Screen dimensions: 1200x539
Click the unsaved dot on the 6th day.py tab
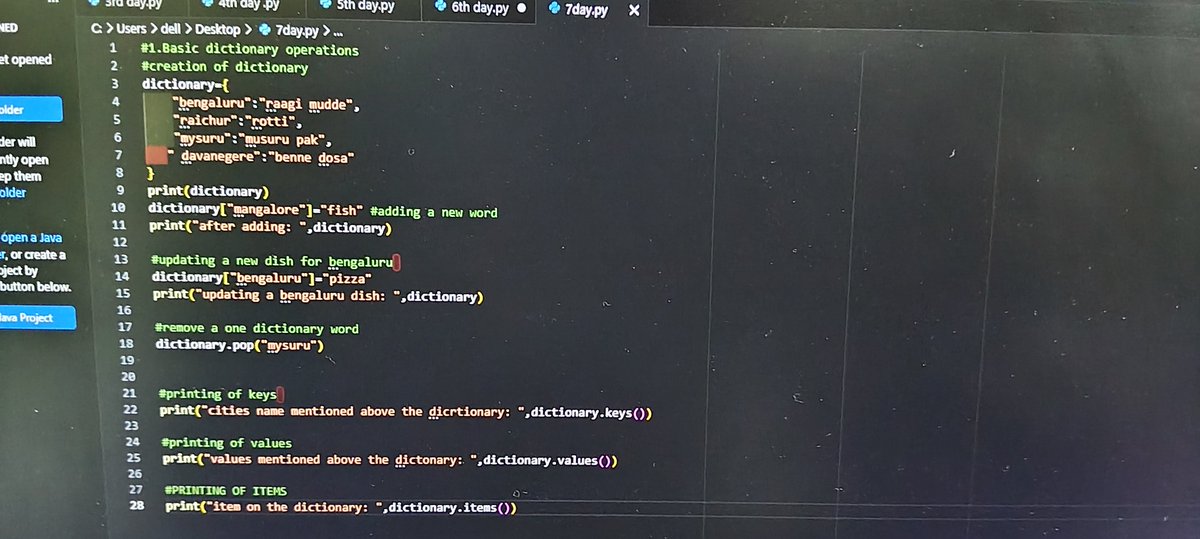[521, 9]
